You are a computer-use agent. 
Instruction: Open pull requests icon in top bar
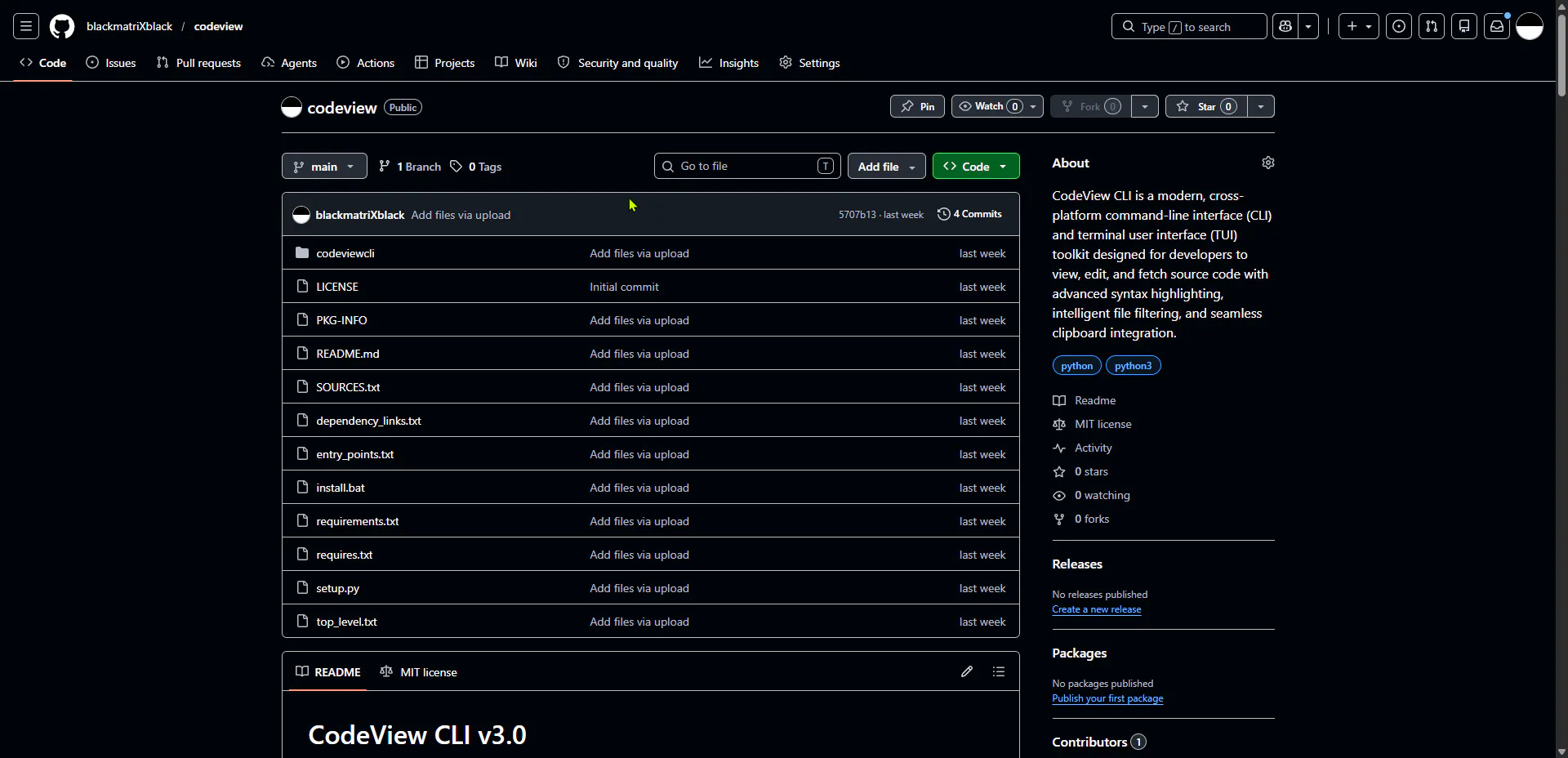1432,26
